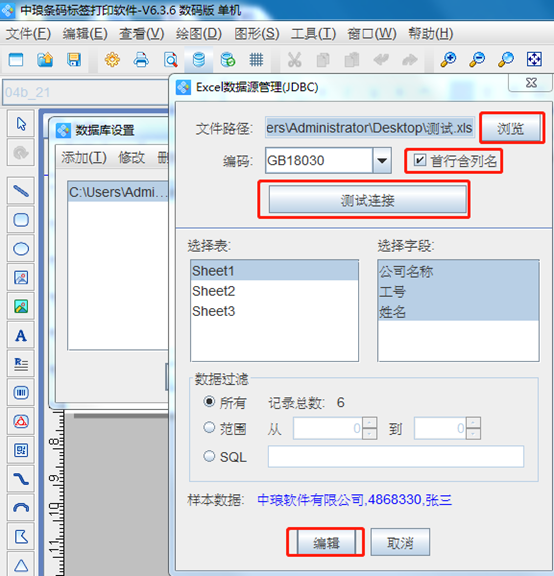This screenshot has width=554, height=576.
Task: Click the plain magnifier zoom icon
Action: 506,60
